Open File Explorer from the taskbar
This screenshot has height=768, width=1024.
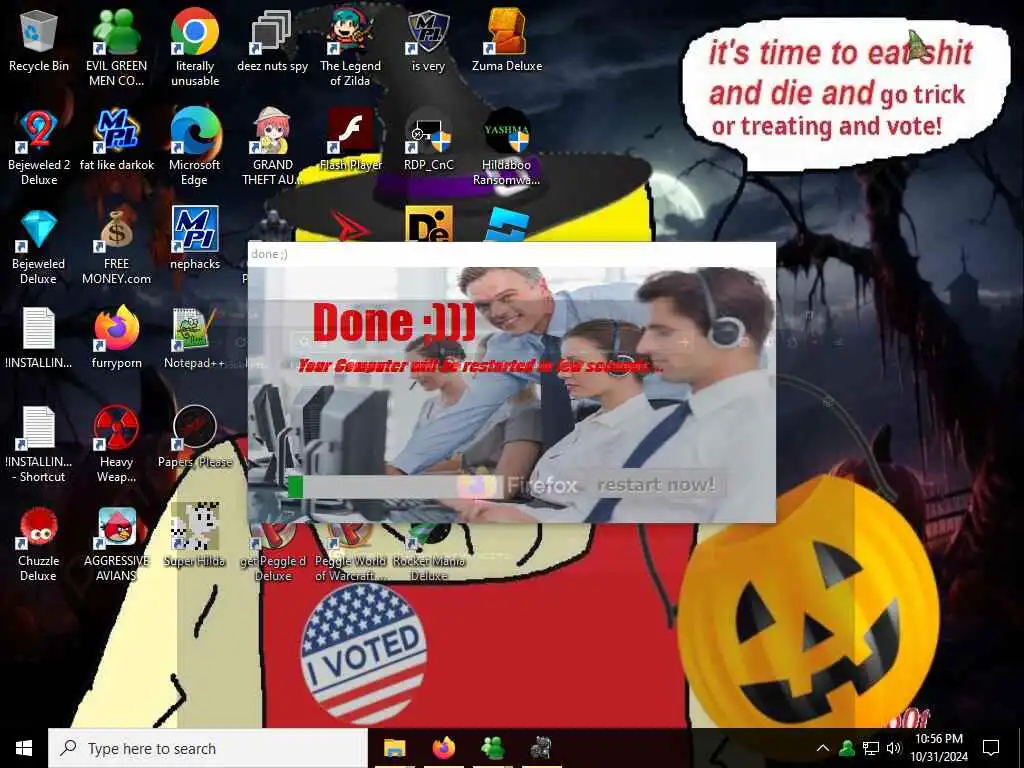[x=394, y=748]
